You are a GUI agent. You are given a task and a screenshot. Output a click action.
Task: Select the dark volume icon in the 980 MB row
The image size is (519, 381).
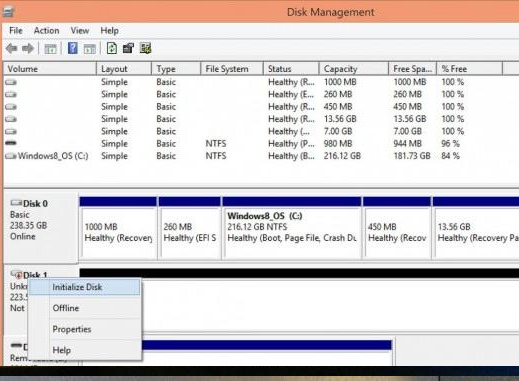pos(11,143)
